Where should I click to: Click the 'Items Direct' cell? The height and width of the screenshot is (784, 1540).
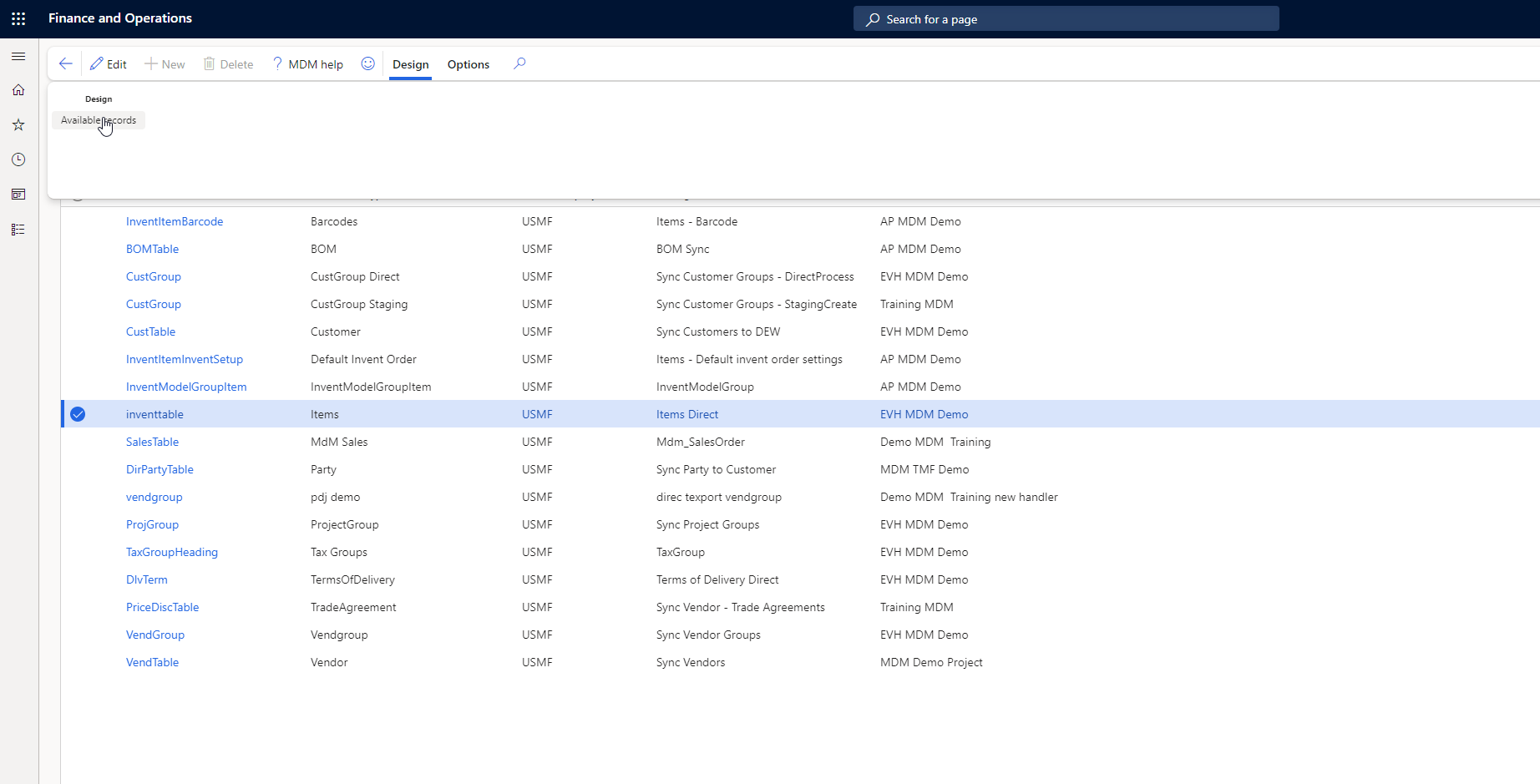coord(687,414)
